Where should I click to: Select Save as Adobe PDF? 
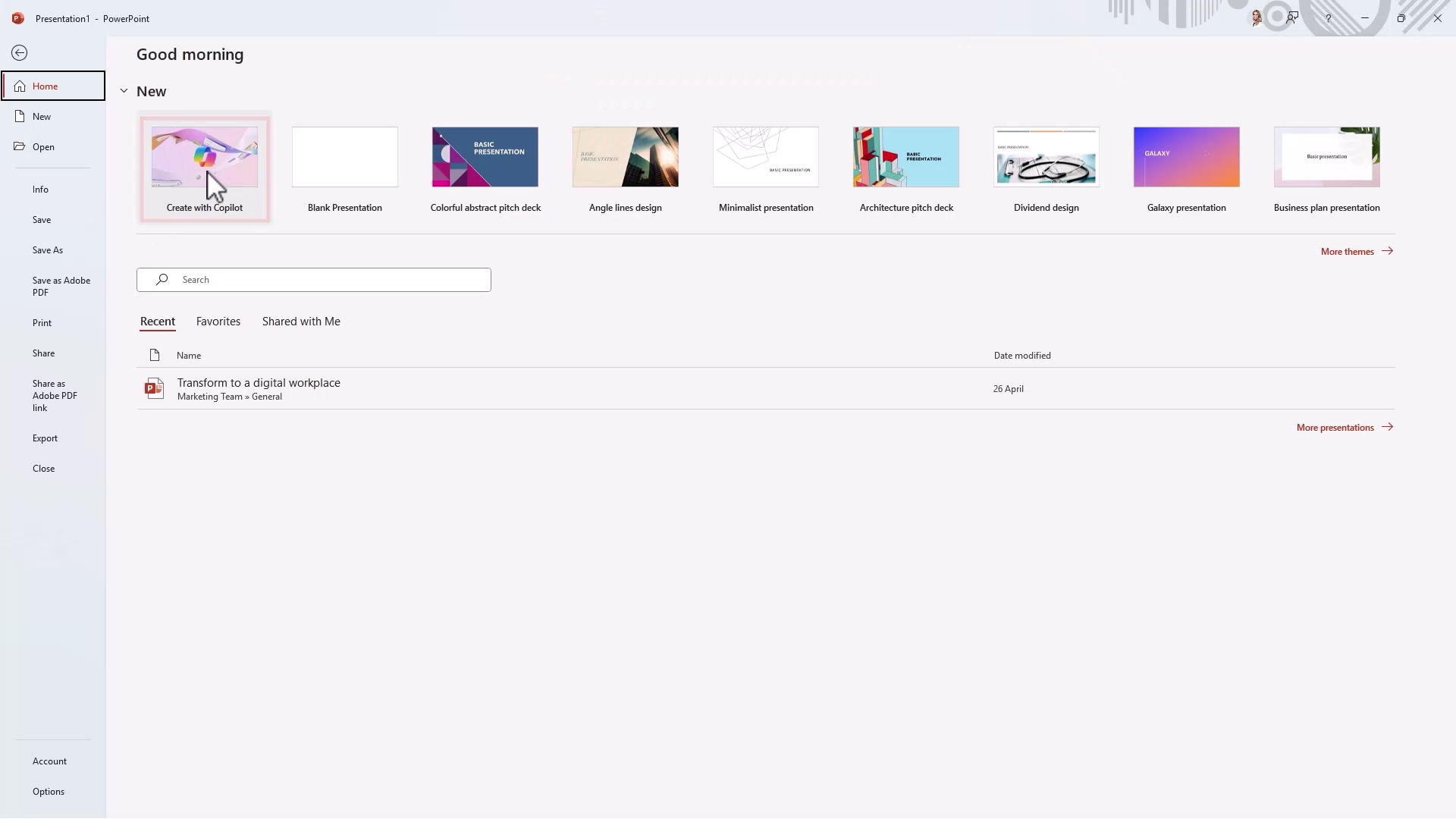coord(61,287)
